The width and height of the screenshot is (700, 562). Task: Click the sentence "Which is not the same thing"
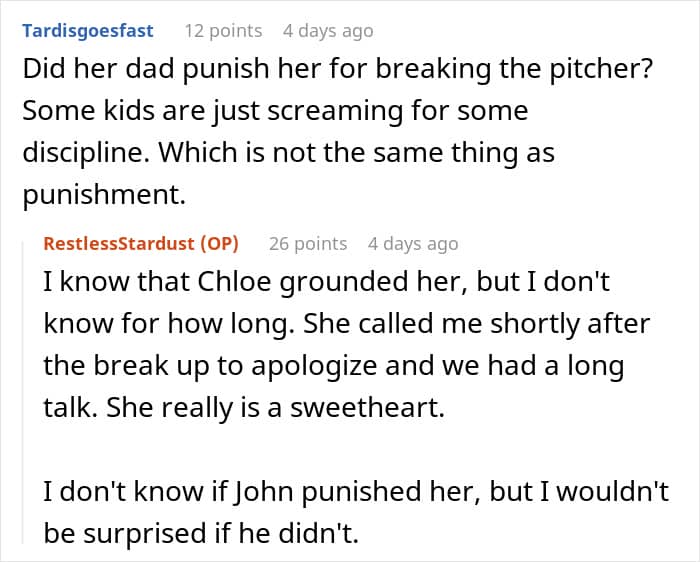click(400, 153)
